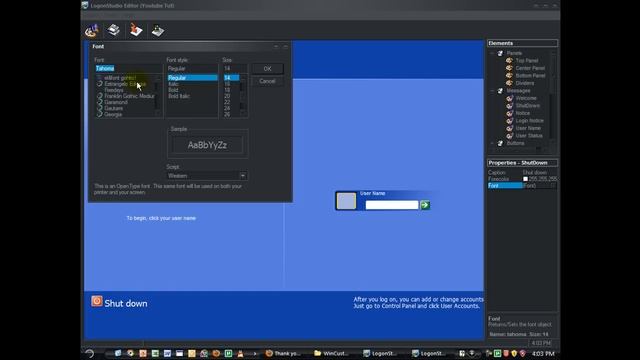Click the size list scrollbar
640x360 pixels.
(x=243, y=96)
